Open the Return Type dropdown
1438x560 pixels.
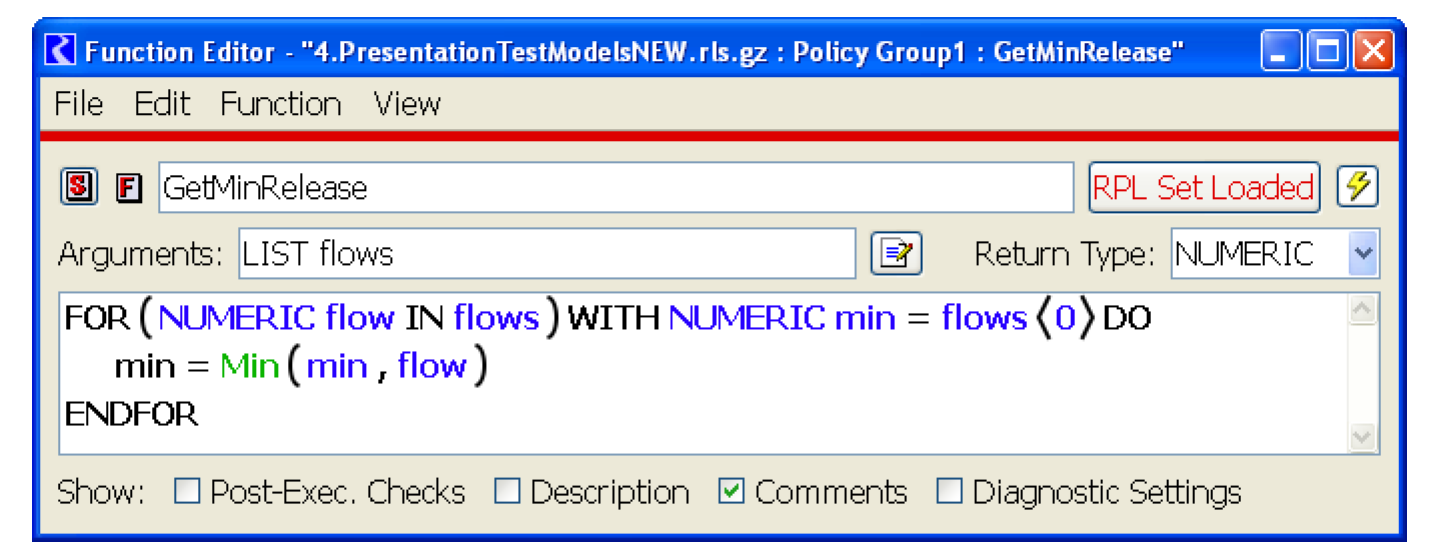pos(1362,254)
